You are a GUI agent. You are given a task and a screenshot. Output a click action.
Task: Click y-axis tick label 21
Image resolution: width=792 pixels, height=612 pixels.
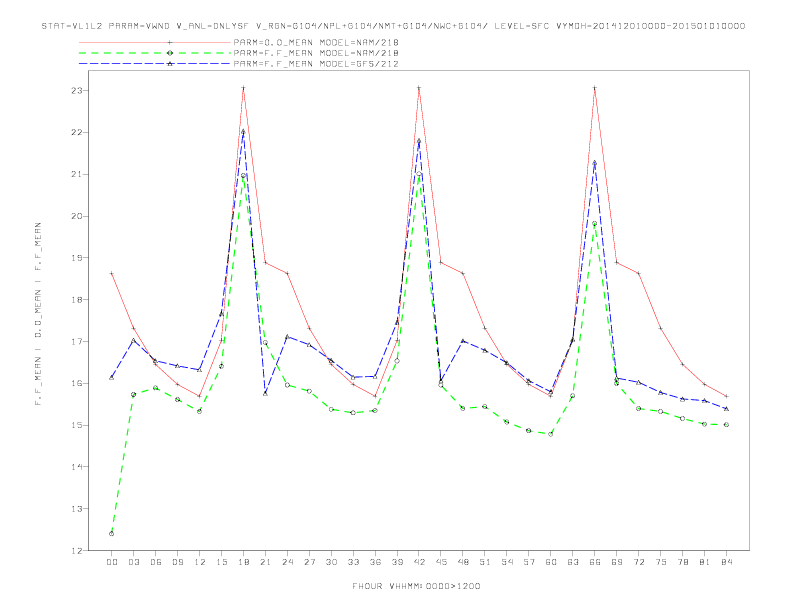click(77, 174)
